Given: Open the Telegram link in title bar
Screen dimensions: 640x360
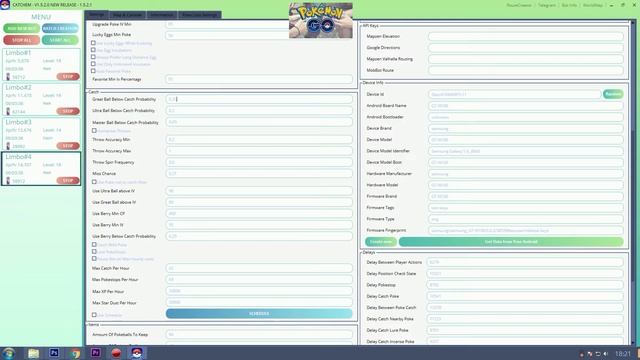Looking at the screenshot, I should 547,5.
